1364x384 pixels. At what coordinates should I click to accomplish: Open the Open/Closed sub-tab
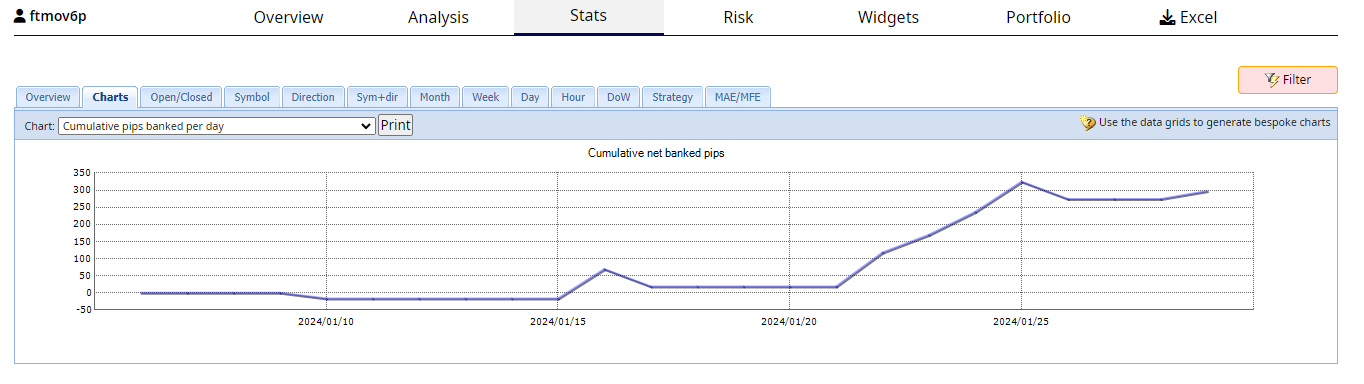(x=181, y=97)
